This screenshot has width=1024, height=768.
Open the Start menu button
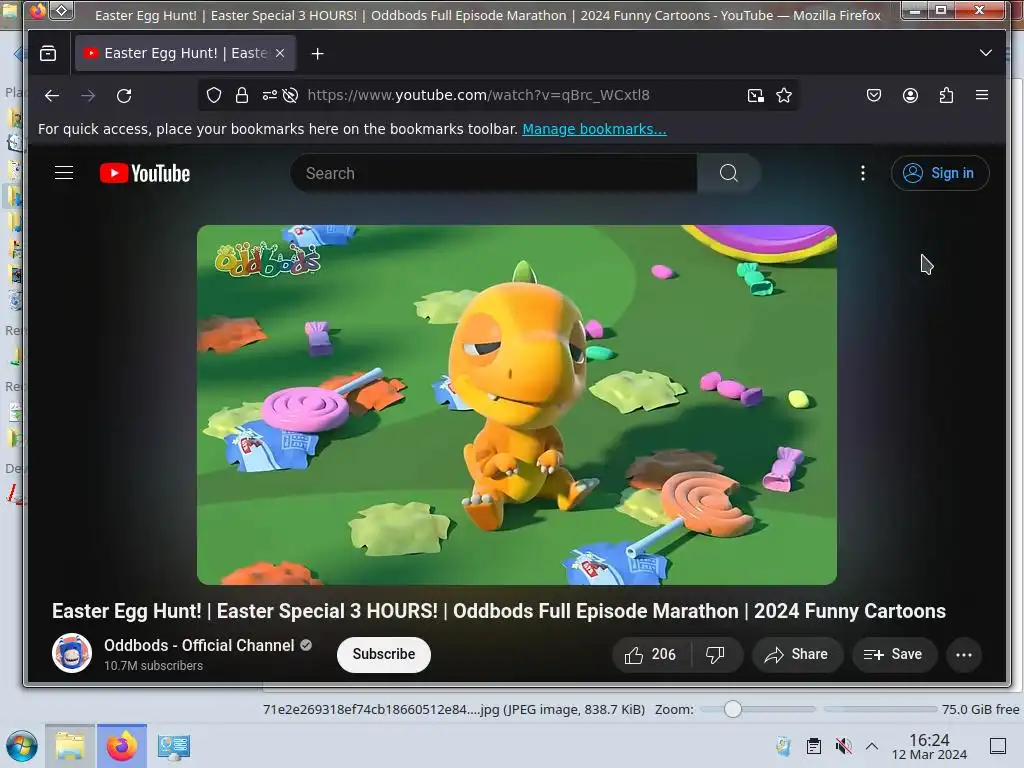(22, 746)
